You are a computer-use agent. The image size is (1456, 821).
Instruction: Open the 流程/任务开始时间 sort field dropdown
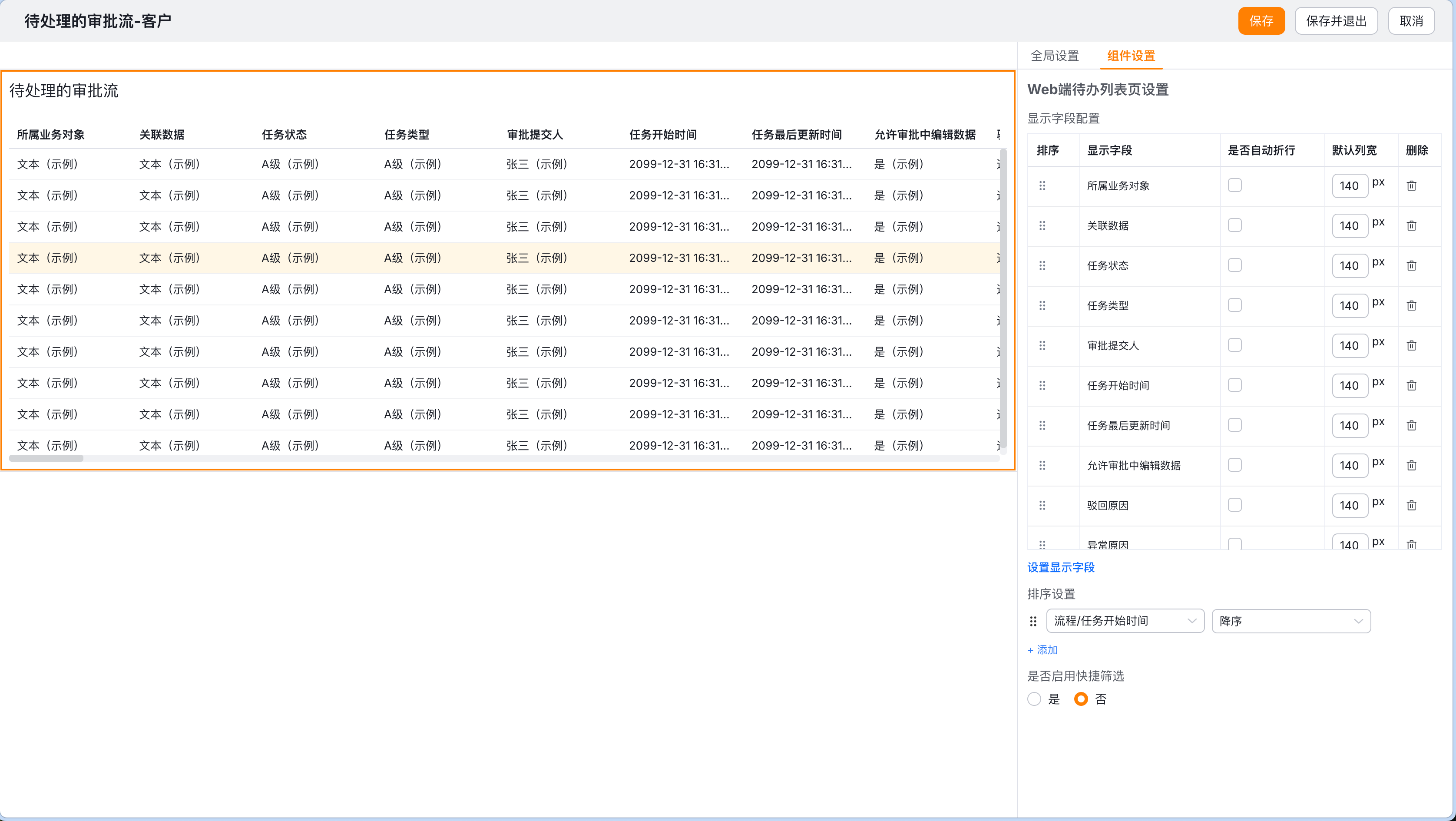click(x=1125, y=622)
